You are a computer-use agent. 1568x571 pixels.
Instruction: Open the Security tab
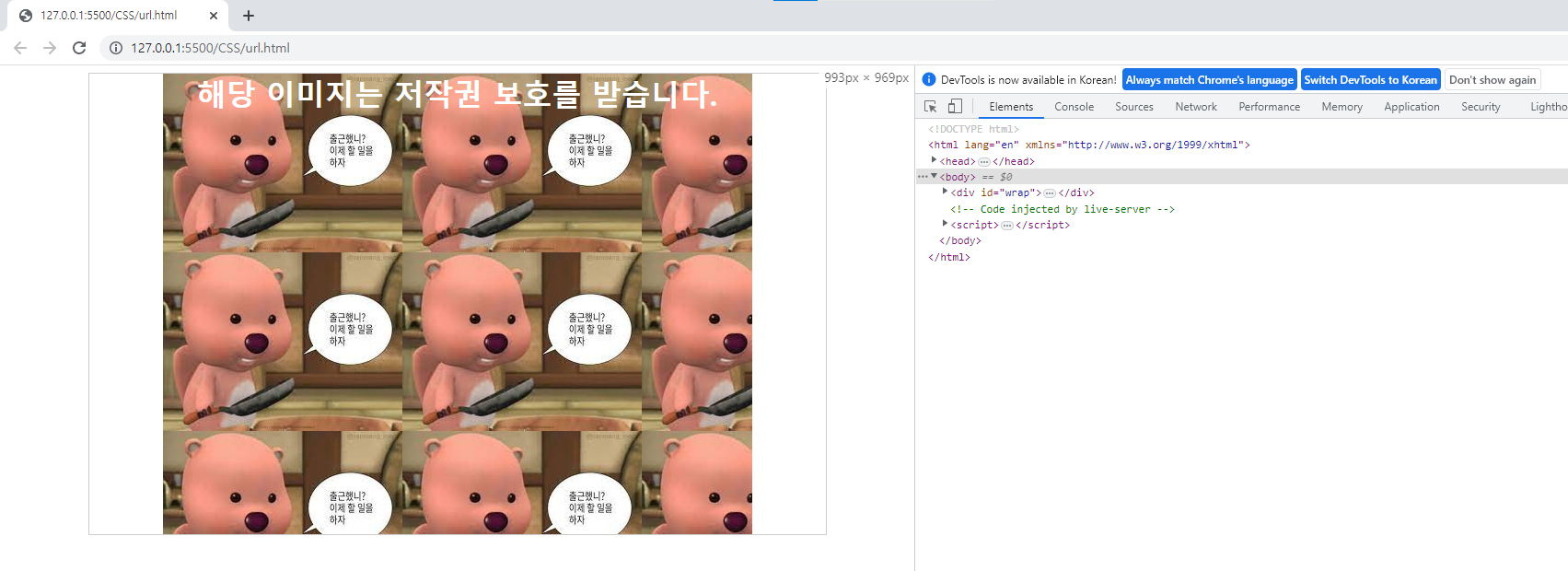pos(1481,107)
